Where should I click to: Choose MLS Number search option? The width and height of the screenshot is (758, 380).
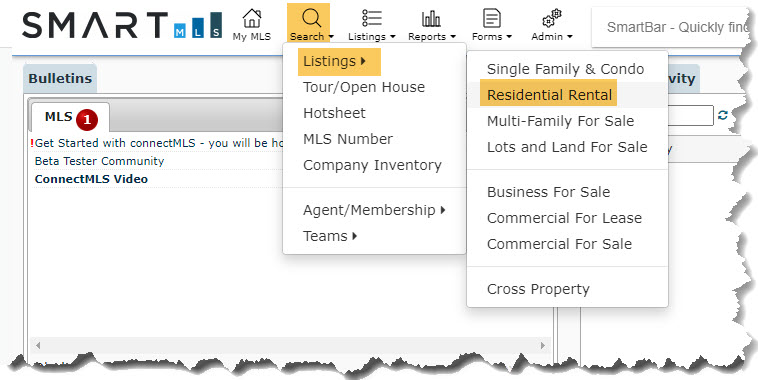[348, 139]
